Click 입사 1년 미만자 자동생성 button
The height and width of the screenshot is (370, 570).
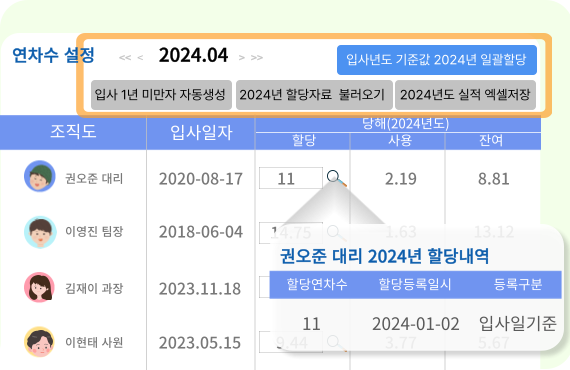coord(161,95)
